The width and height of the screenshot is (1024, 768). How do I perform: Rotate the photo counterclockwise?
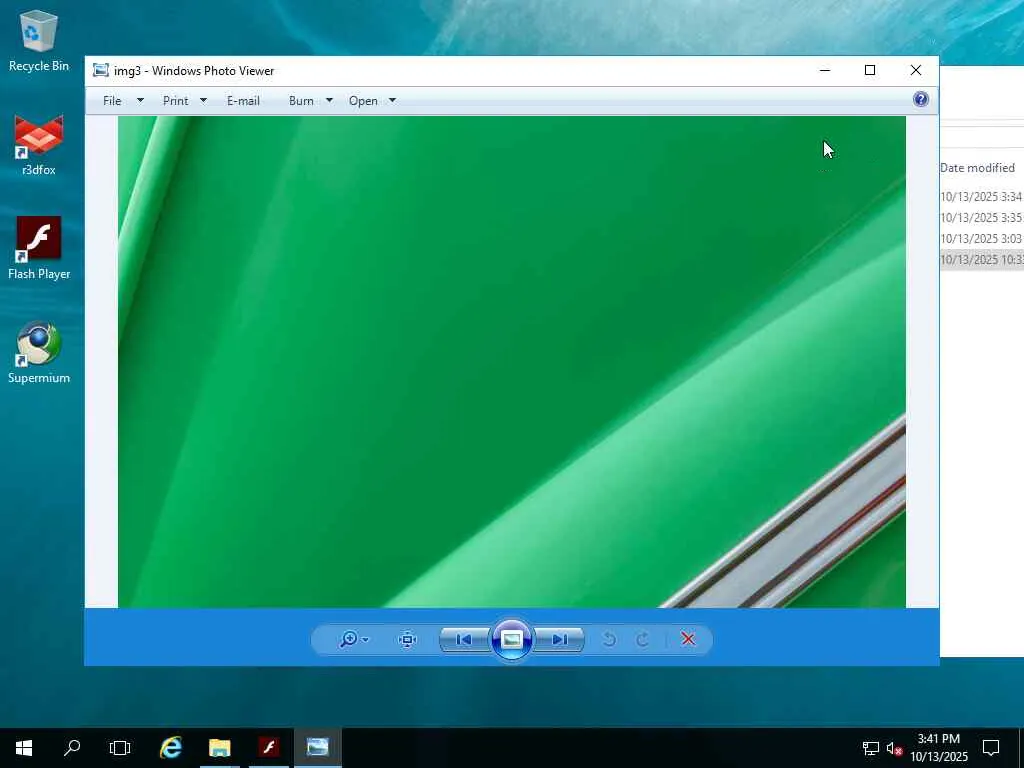[x=609, y=639]
